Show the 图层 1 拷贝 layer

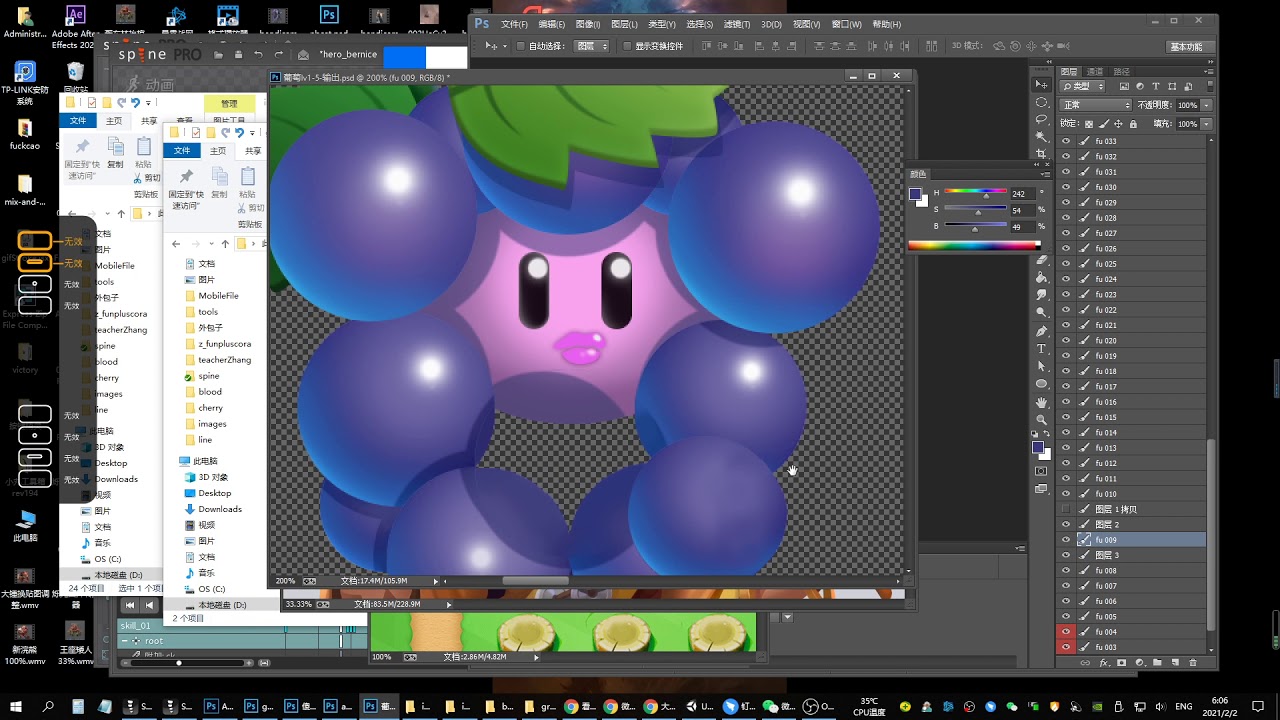coord(1065,509)
